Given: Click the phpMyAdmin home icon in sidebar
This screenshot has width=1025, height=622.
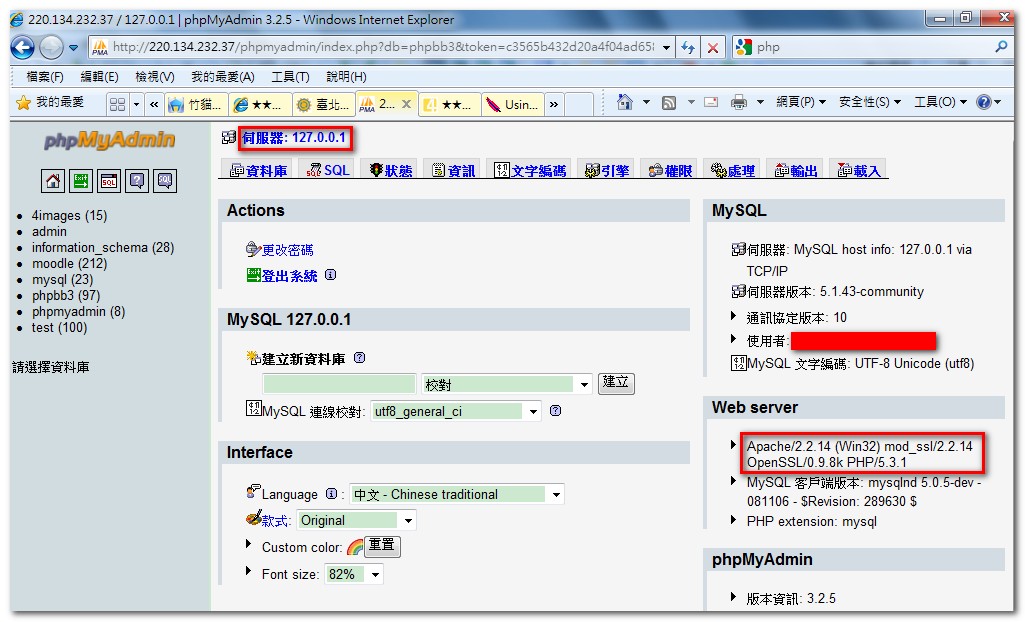Looking at the screenshot, I should [53, 180].
